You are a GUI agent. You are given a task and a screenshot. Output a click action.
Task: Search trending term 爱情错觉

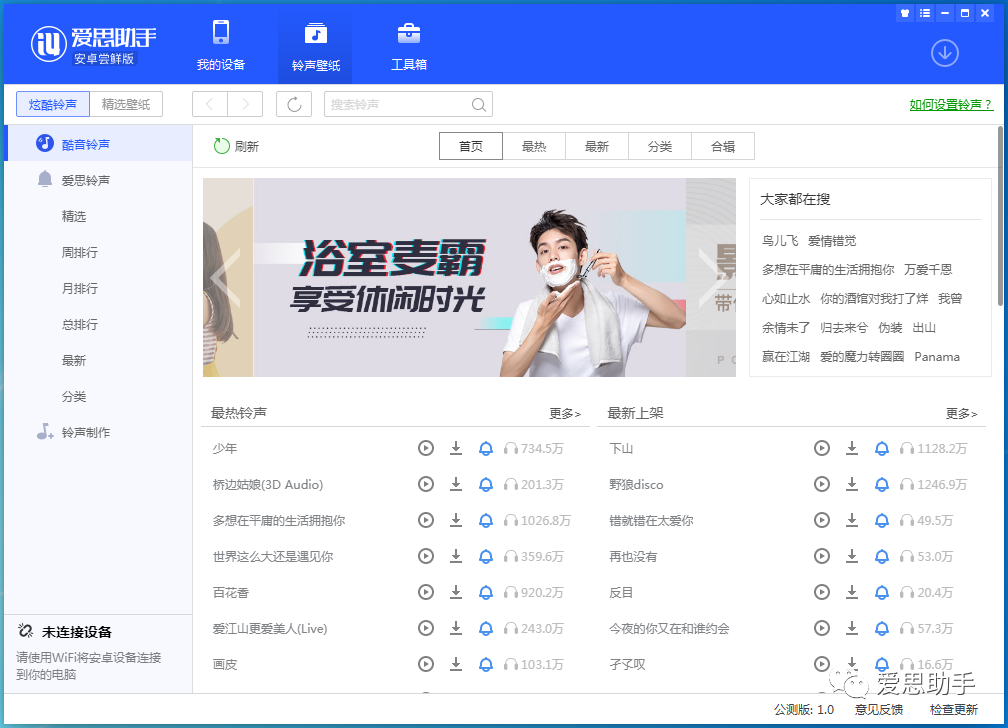[832, 241]
